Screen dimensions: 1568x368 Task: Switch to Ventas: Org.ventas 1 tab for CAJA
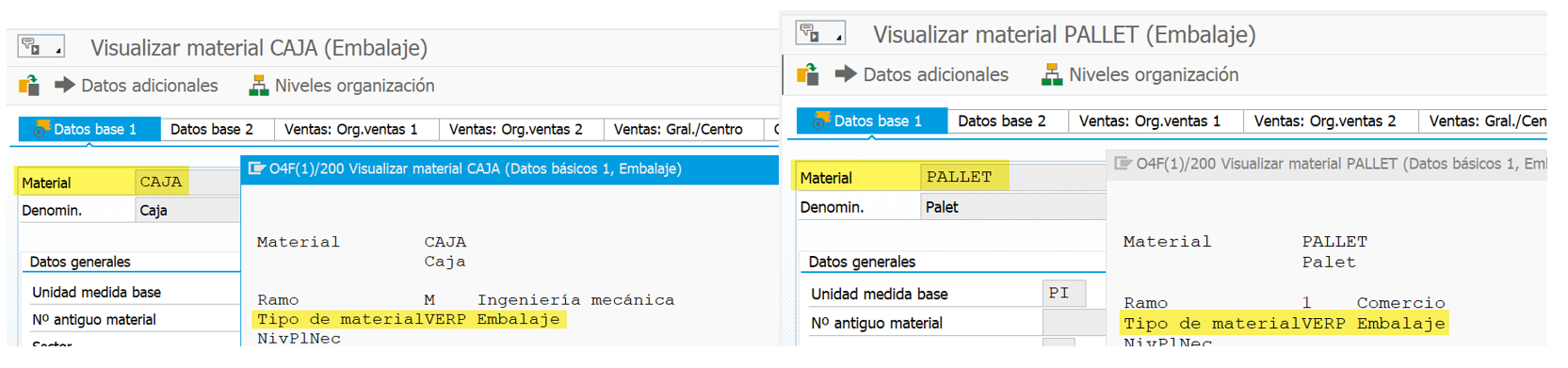(x=350, y=129)
